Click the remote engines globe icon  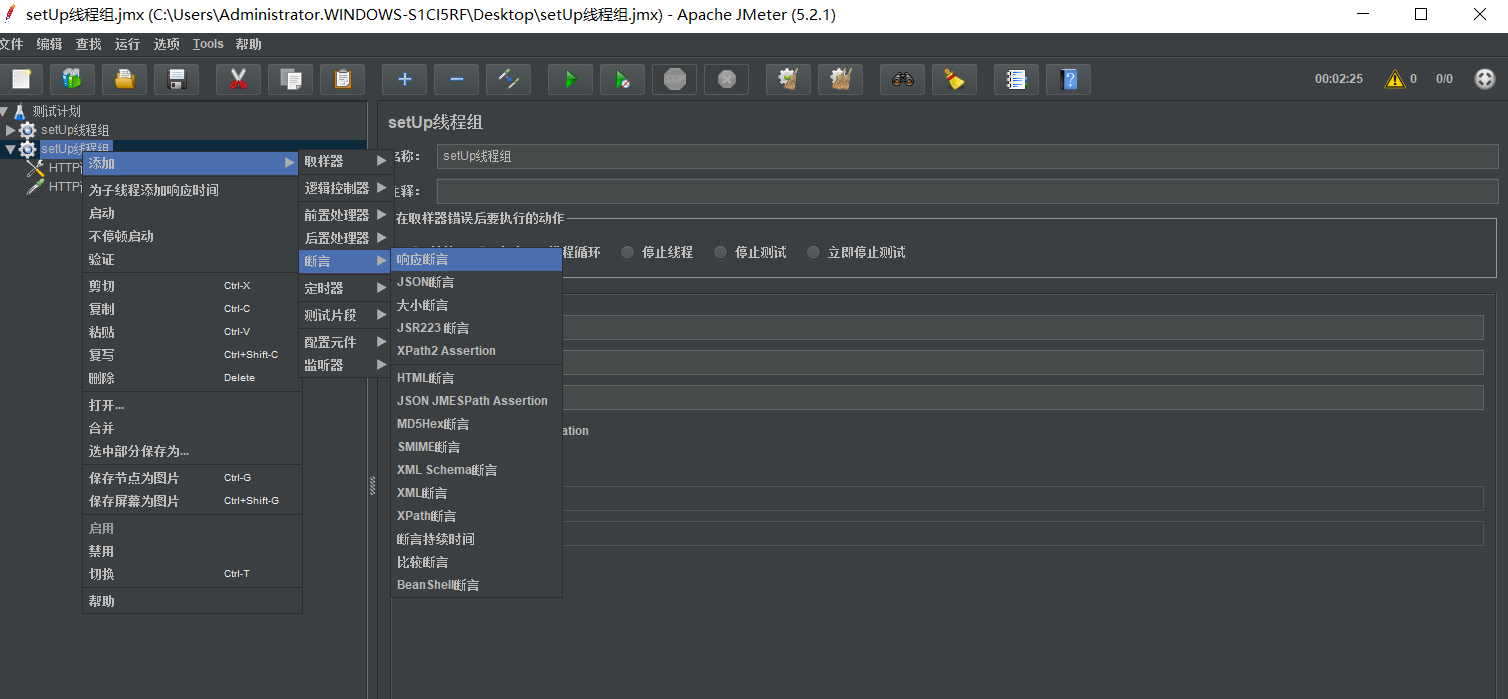pyautogui.click(x=1485, y=79)
